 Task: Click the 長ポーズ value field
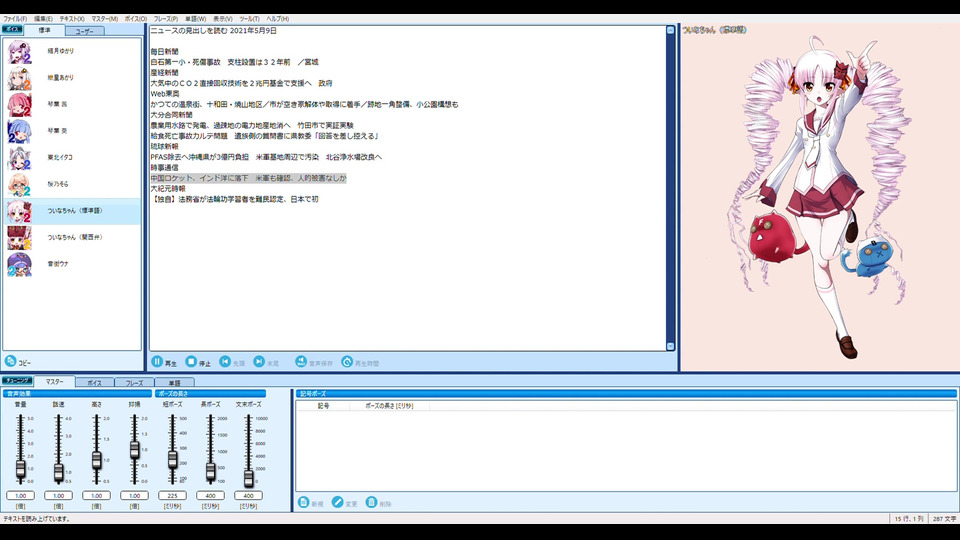tap(211, 495)
